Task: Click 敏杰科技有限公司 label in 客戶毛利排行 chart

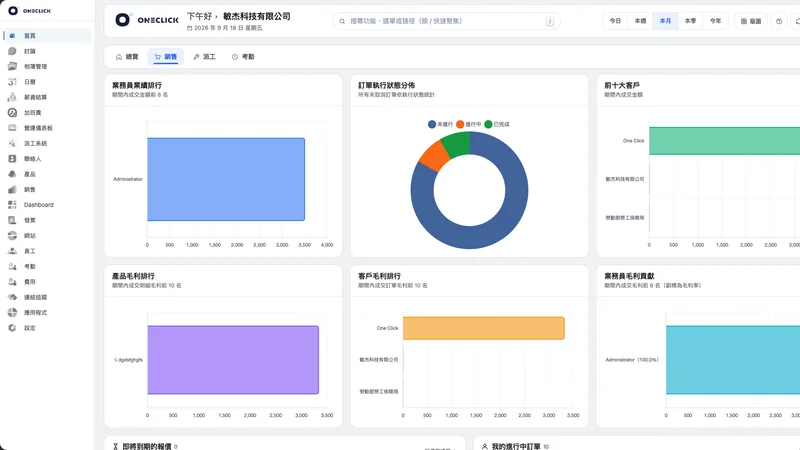Action: (x=379, y=360)
